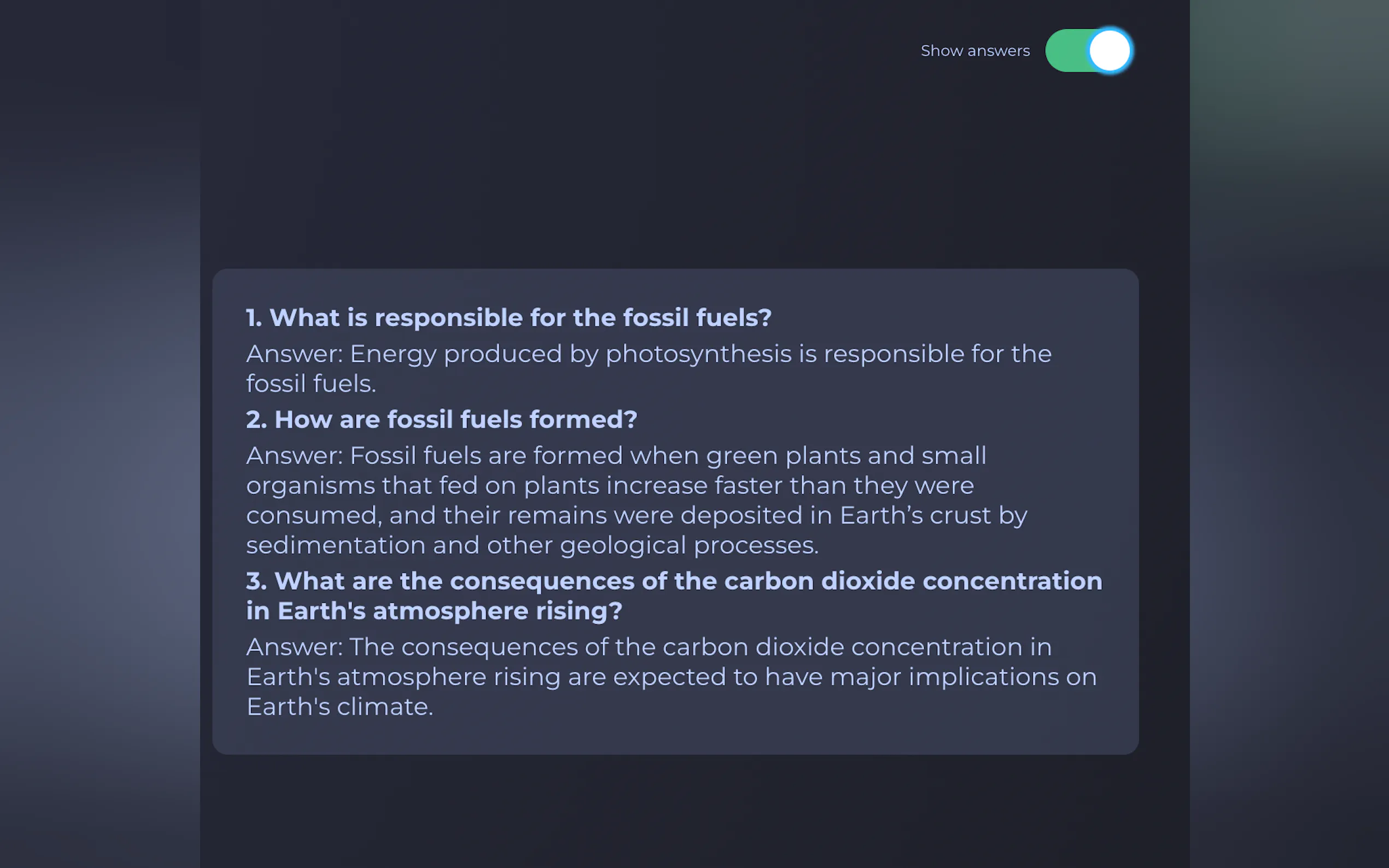This screenshot has width=1389, height=868.
Task: Click the "1." question number
Action: 254,318
